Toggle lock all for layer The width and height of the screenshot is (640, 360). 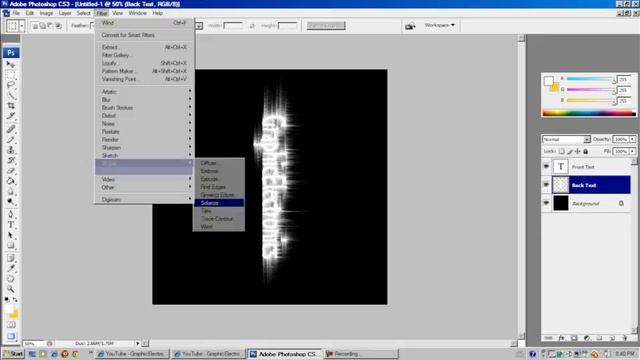pyautogui.click(x=586, y=151)
